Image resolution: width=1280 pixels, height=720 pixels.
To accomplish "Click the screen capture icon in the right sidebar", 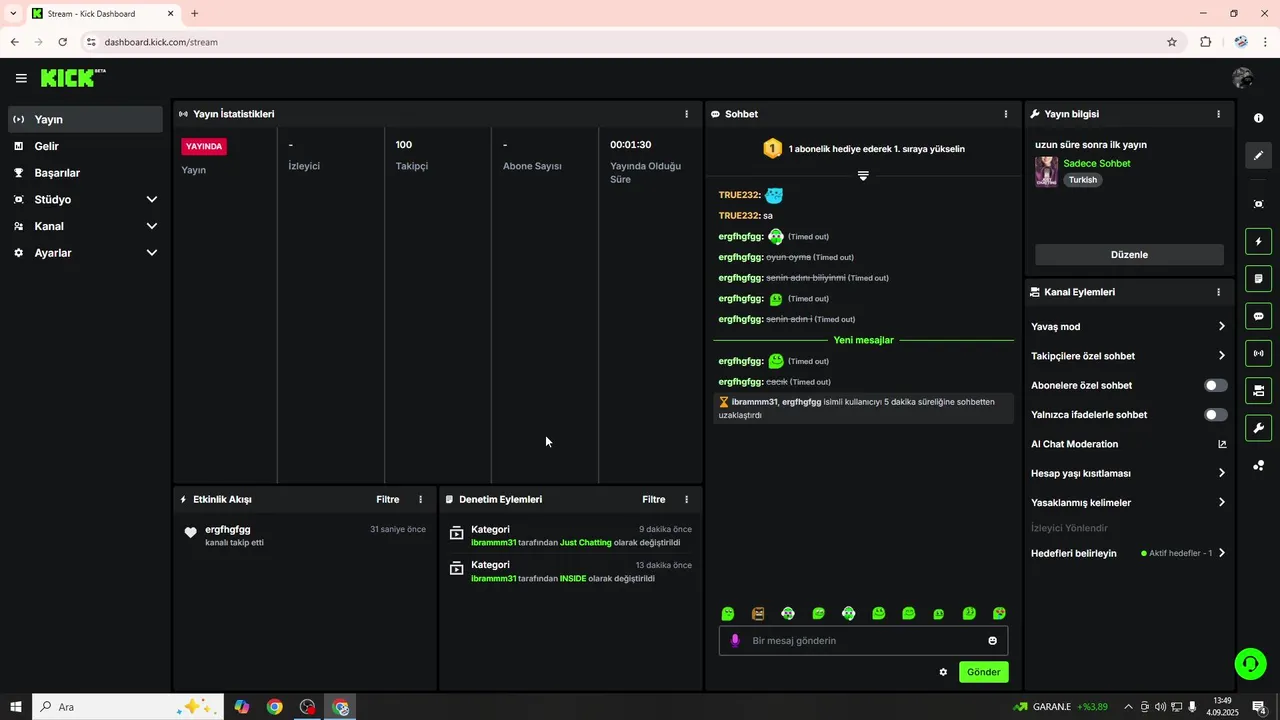I will (1258, 204).
